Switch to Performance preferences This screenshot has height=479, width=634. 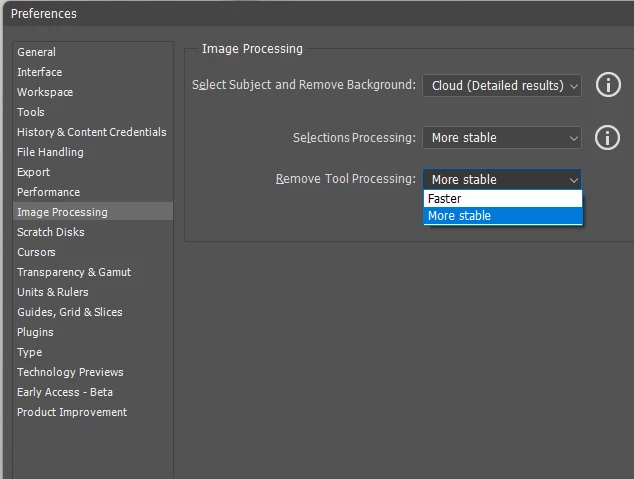pyautogui.click(x=48, y=192)
